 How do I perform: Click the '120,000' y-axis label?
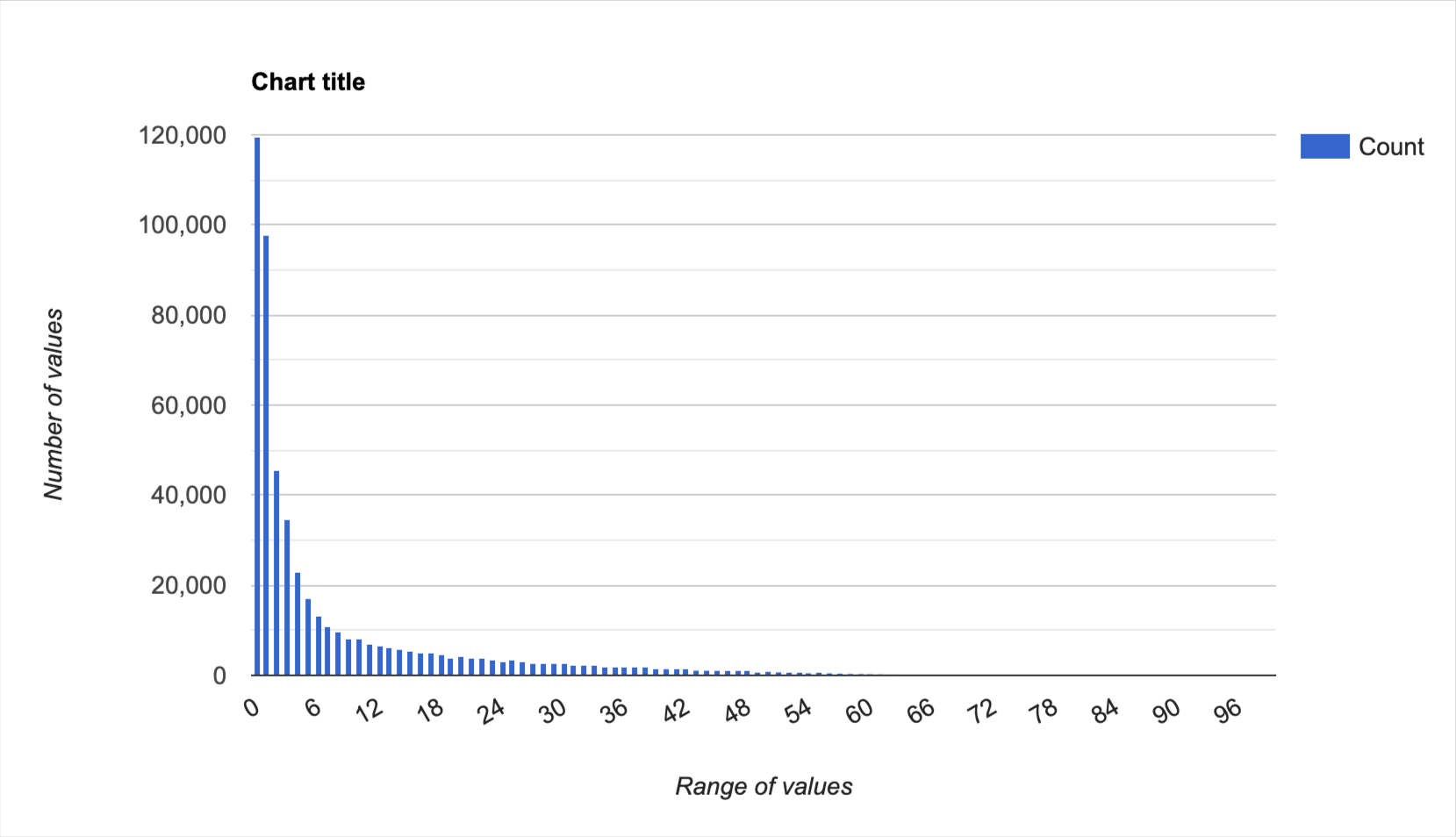coord(182,135)
